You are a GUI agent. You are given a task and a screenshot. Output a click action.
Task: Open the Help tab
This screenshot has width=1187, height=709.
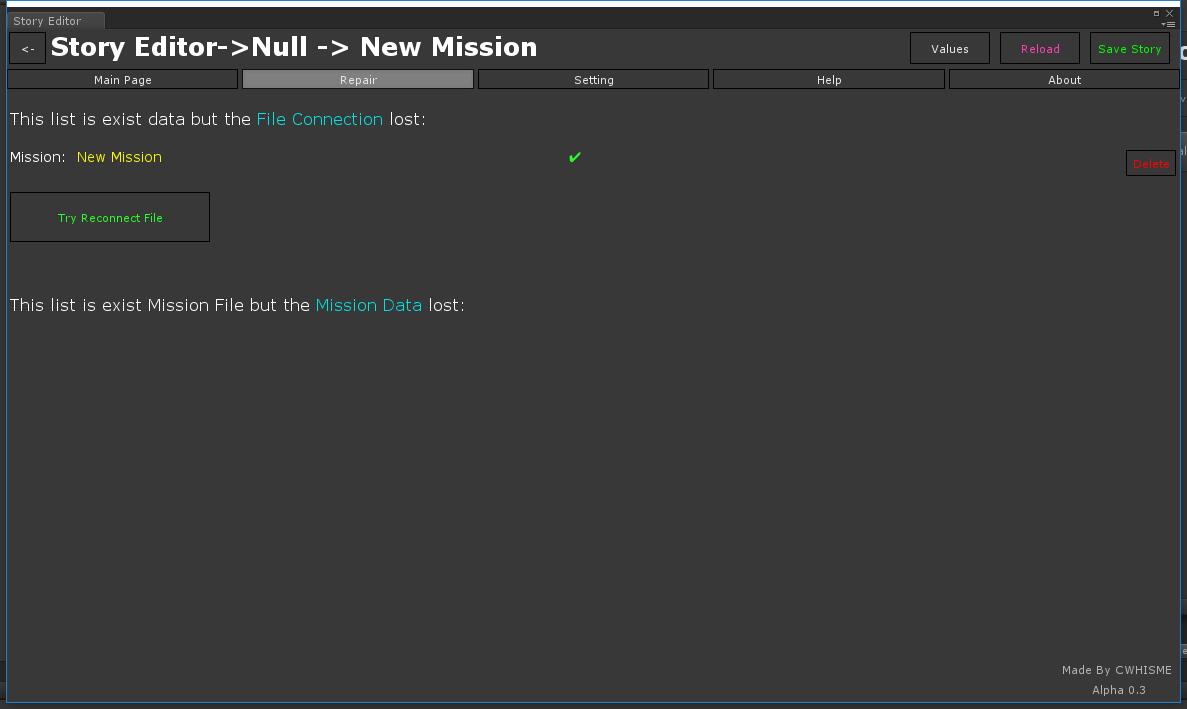(828, 80)
